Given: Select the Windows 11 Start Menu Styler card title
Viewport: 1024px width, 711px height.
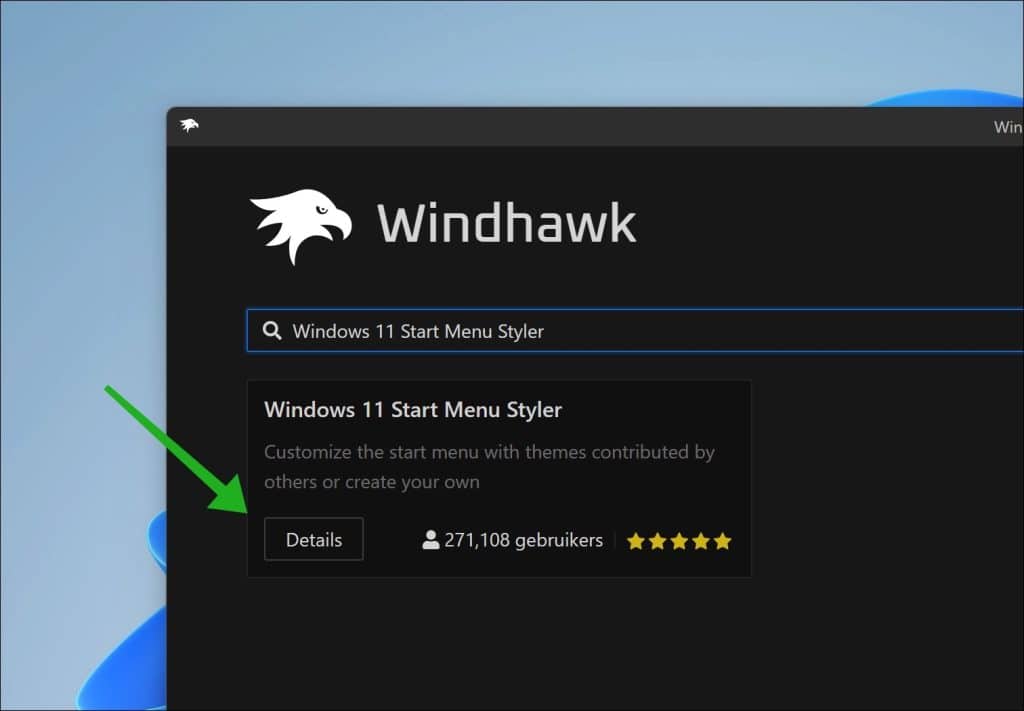Looking at the screenshot, I should point(413,410).
